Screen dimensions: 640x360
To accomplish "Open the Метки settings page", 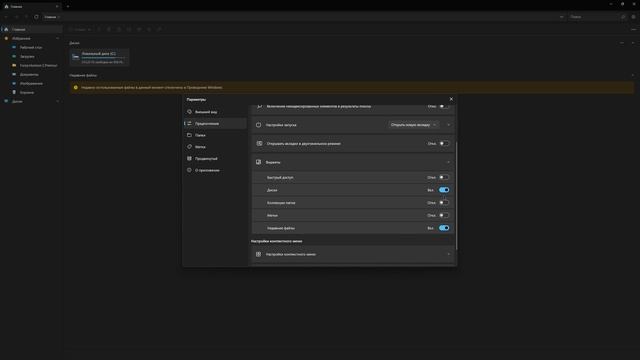I will click(x=215, y=147).
